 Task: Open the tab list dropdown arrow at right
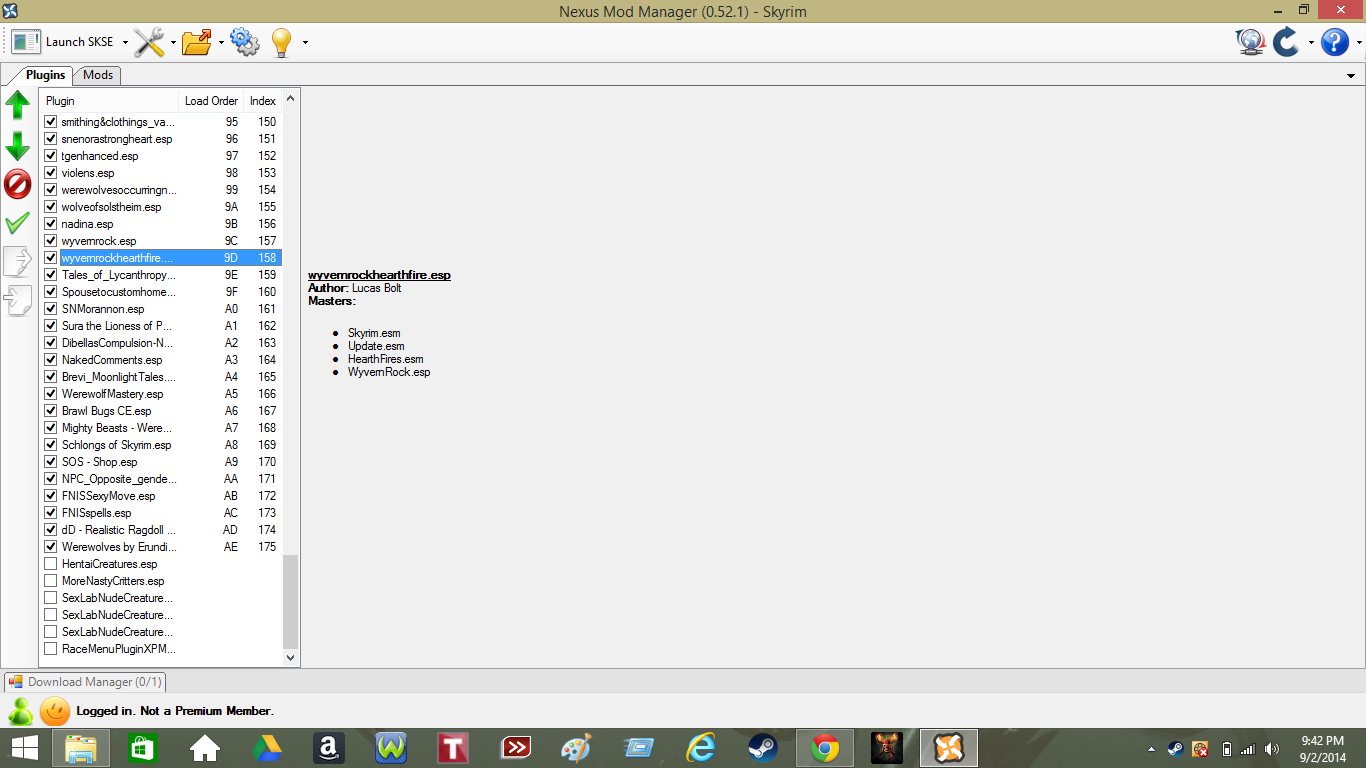(1351, 76)
